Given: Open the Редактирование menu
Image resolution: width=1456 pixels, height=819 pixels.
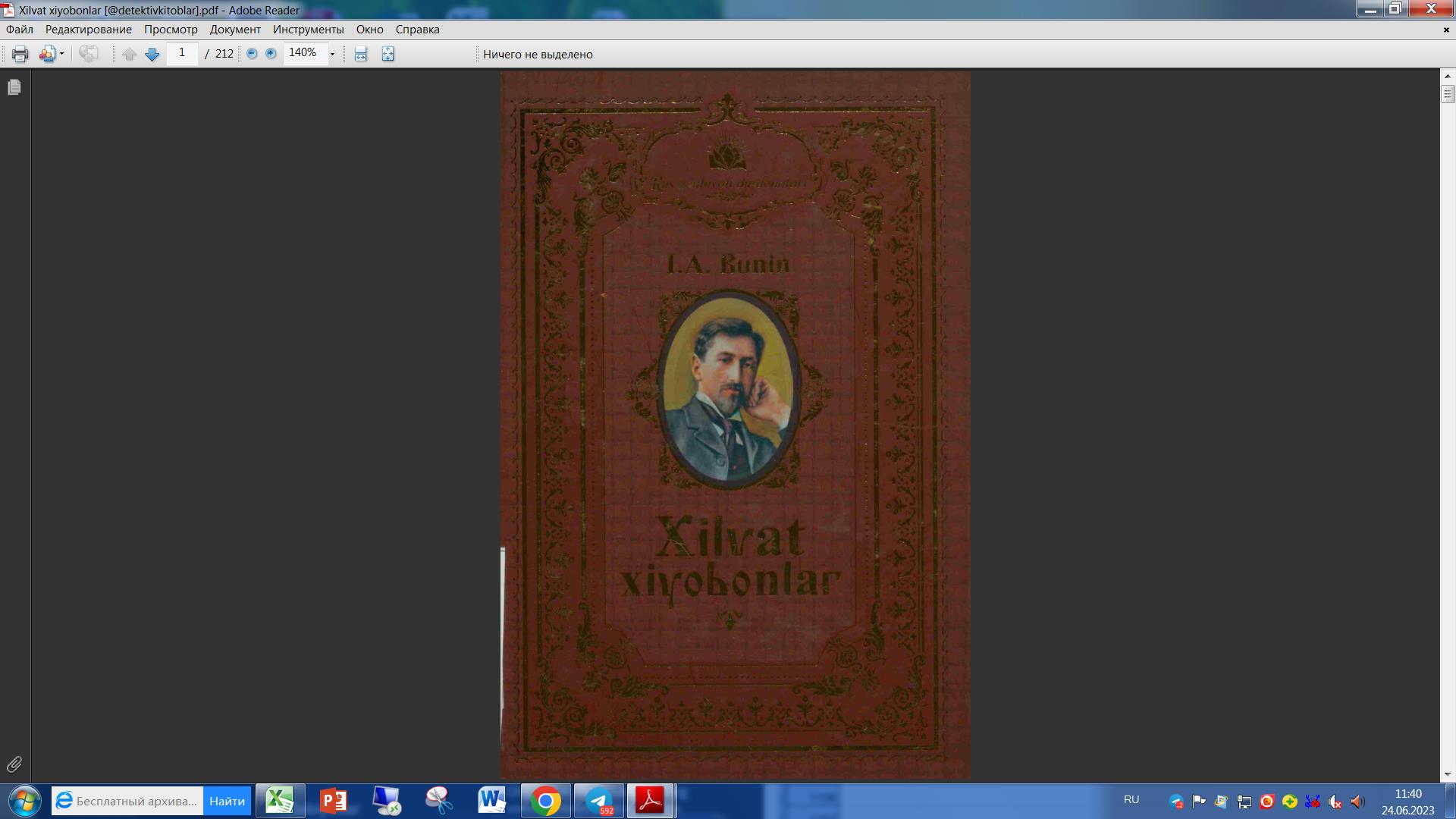Looking at the screenshot, I should 88,30.
